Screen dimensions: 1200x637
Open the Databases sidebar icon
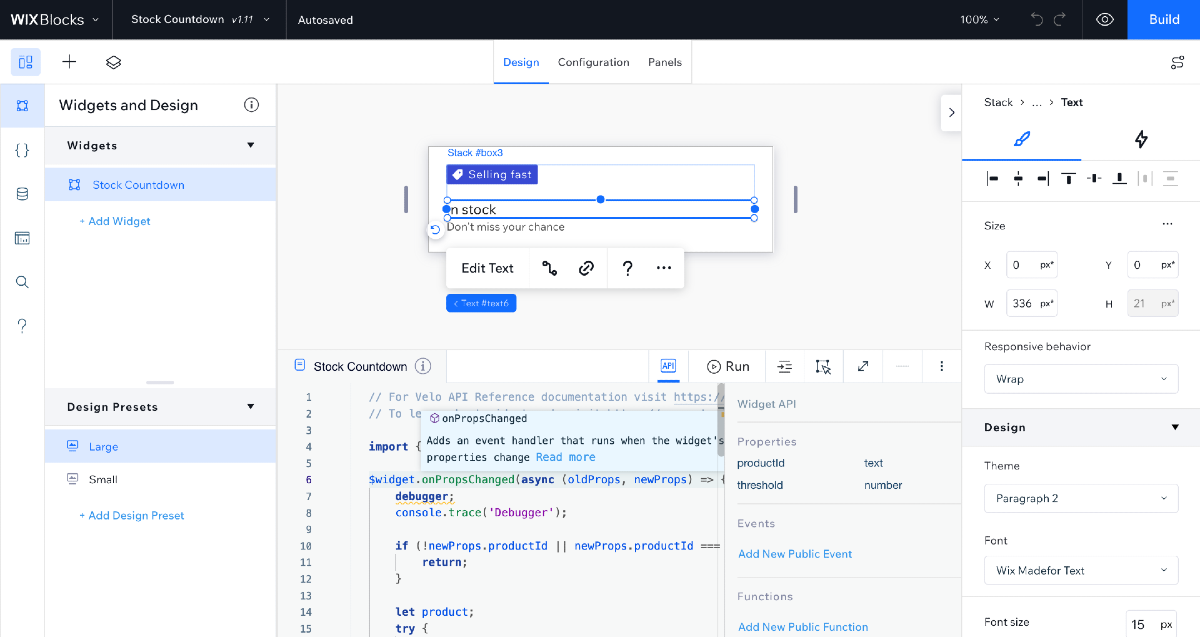coord(22,194)
